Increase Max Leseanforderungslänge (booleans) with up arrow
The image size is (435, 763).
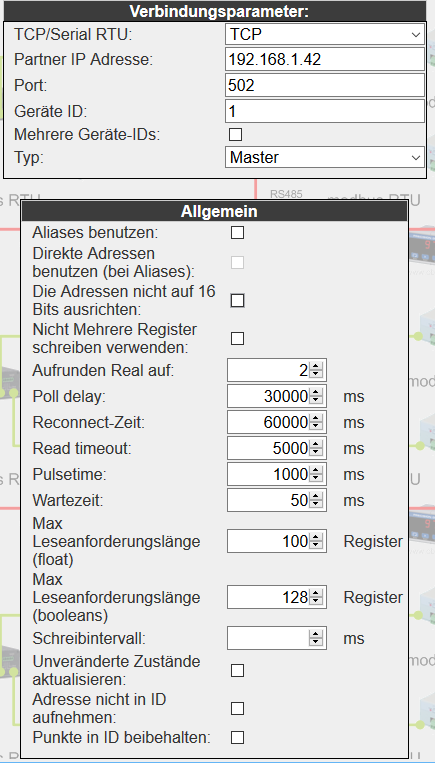(316, 593)
